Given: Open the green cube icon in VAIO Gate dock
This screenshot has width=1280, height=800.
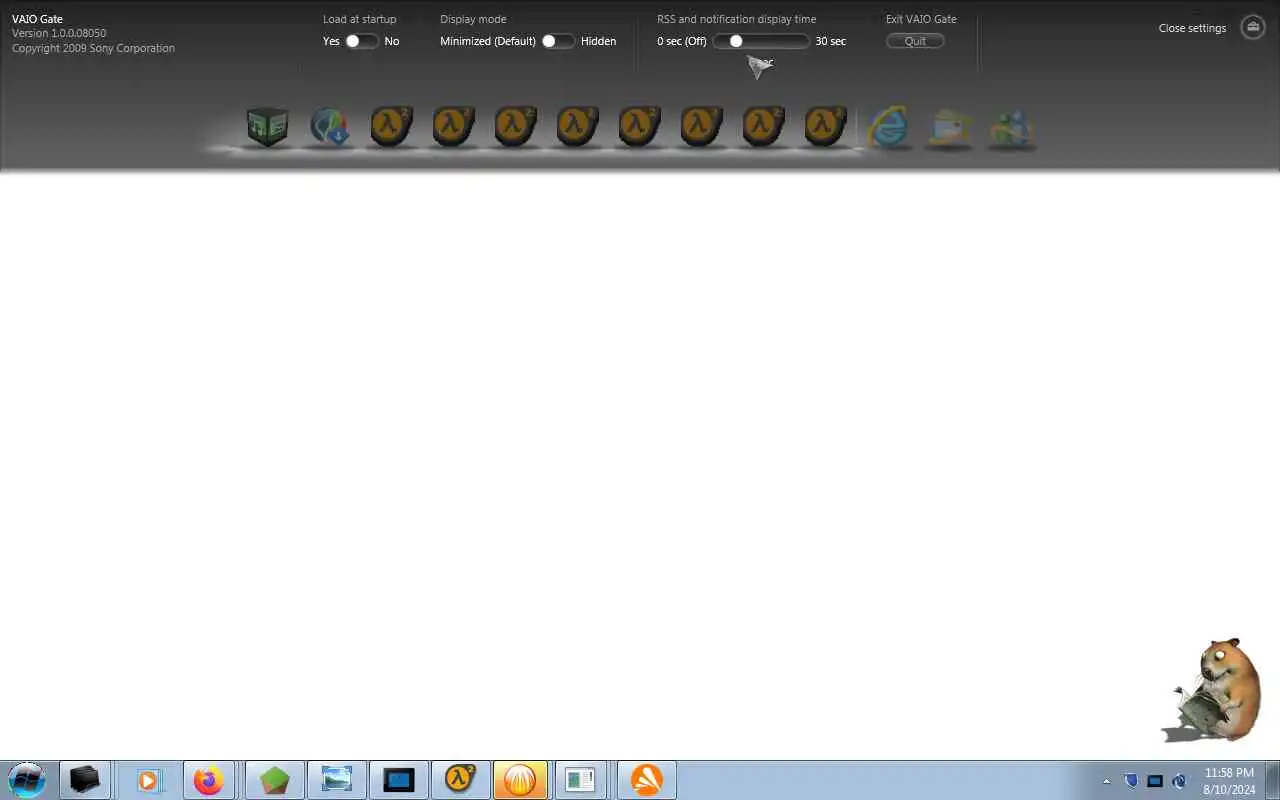Looking at the screenshot, I should coord(267,127).
